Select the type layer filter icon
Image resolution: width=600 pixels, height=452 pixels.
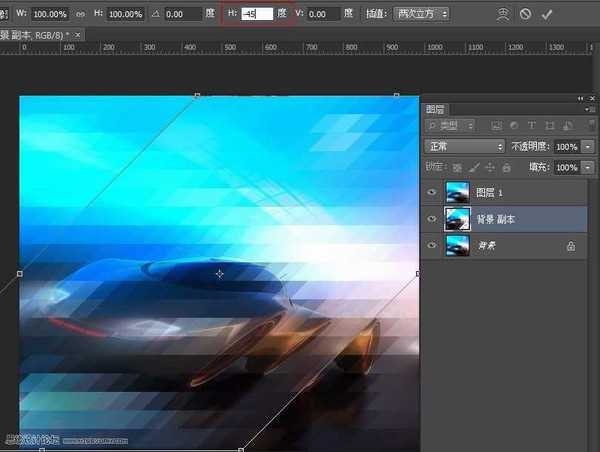(x=531, y=125)
